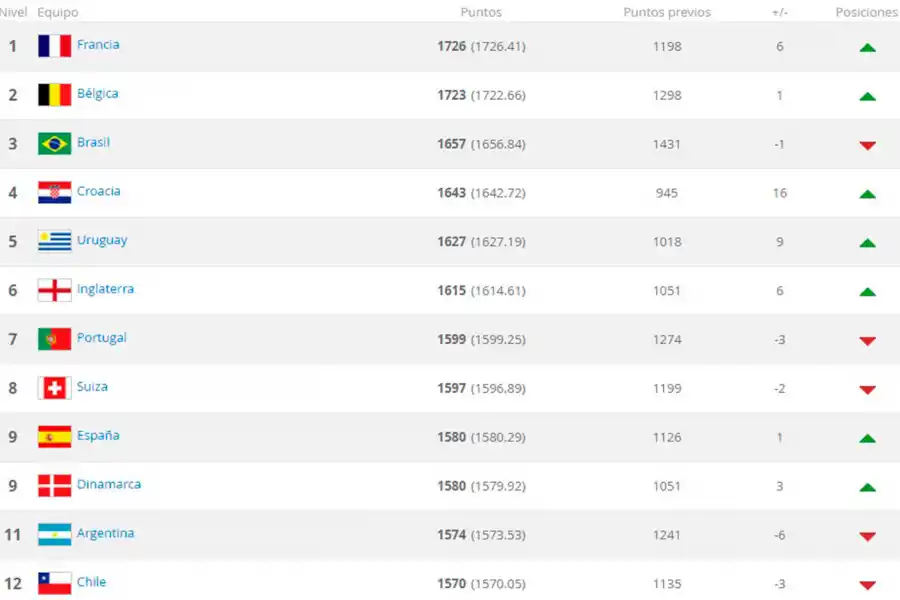Open the Portugal team link

pyautogui.click(x=101, y=339)
